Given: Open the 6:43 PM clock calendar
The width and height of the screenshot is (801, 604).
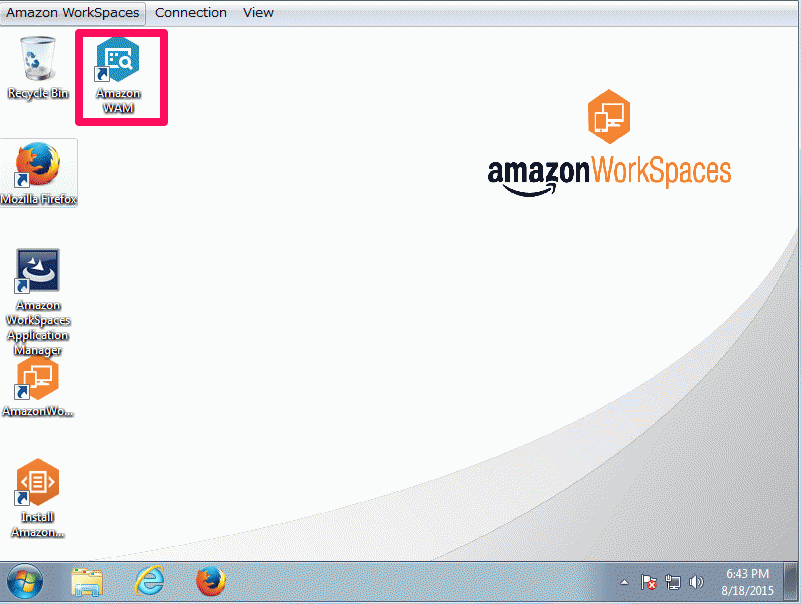Looking at the screenshot, I should [747, 582].
